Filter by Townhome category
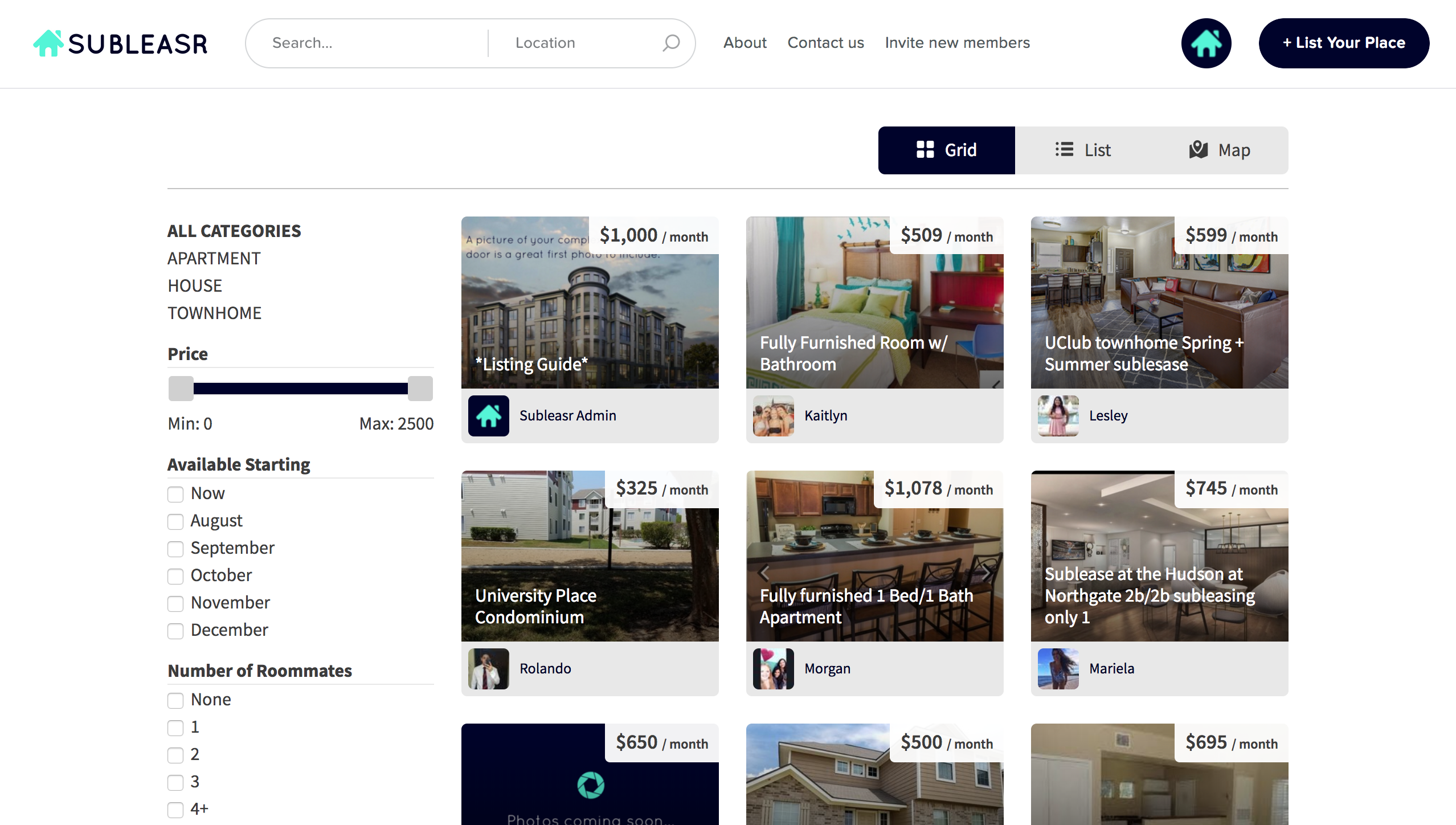Image resolution: width=1456 pixels, height=825 pixels. 214,313
